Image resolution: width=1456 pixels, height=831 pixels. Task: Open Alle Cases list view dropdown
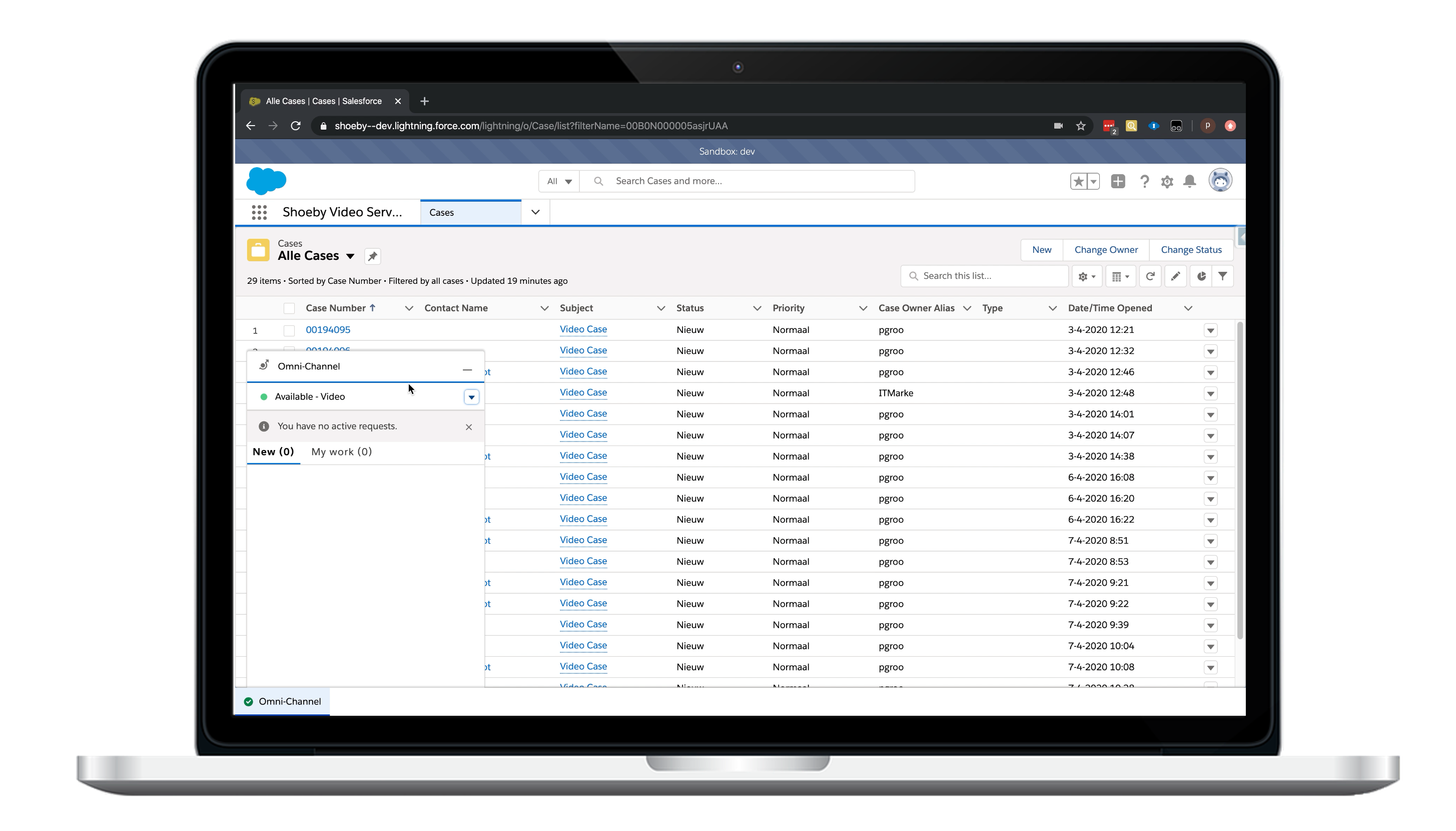pyautogui.click(x=350, y=256)
